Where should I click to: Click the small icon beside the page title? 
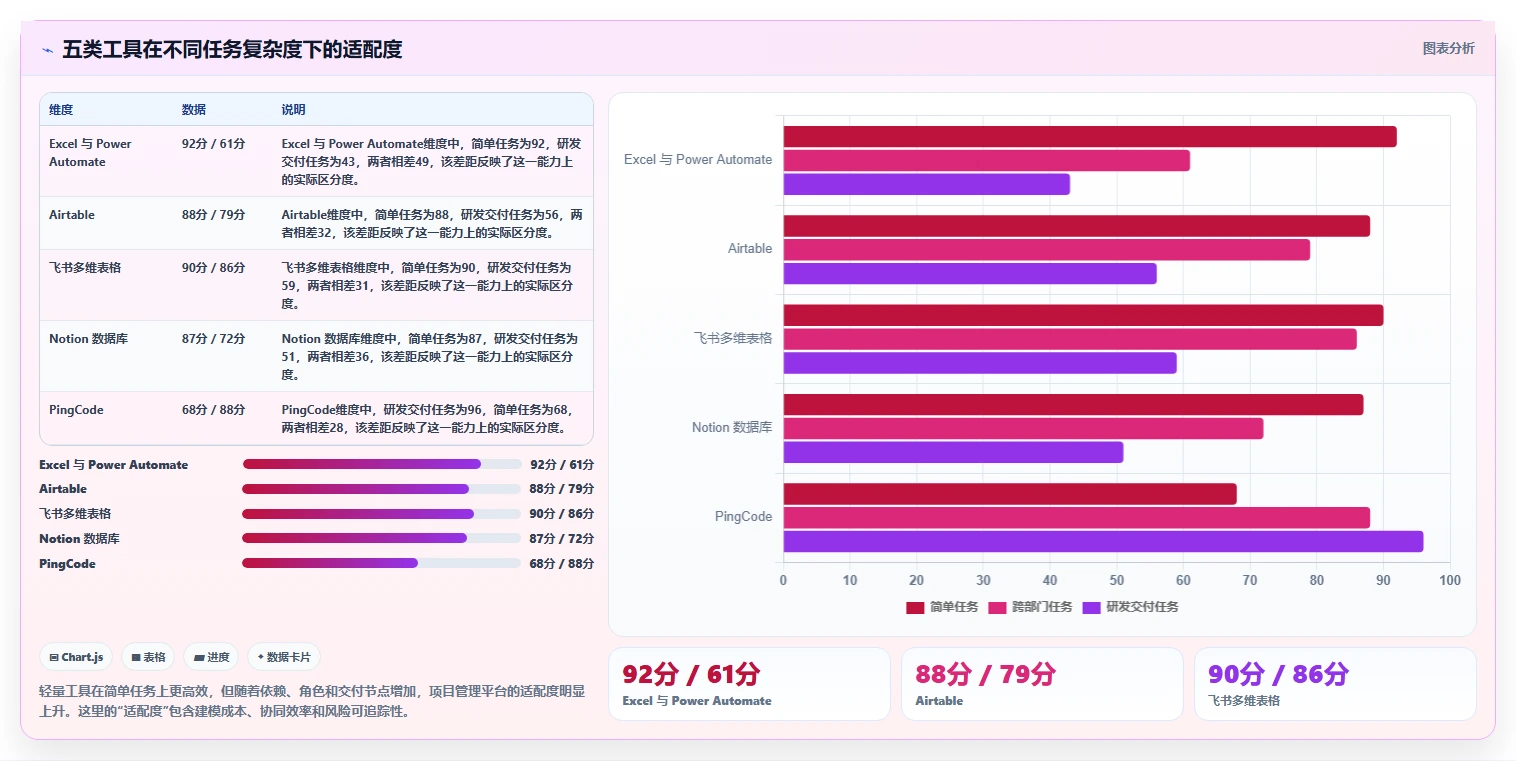(47, 50)
